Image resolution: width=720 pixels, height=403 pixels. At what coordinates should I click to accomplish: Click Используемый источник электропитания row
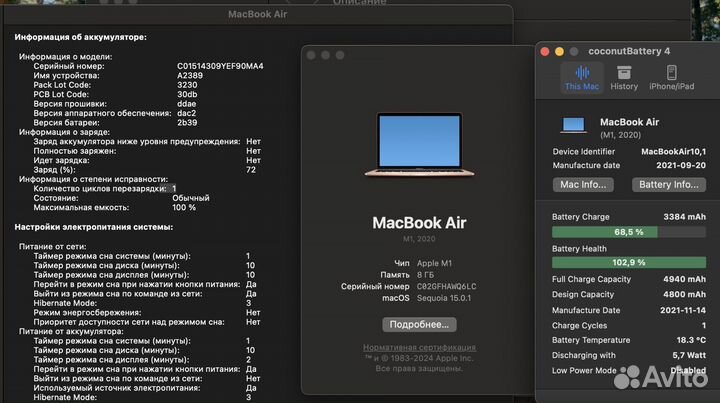[x=145, y=388]
